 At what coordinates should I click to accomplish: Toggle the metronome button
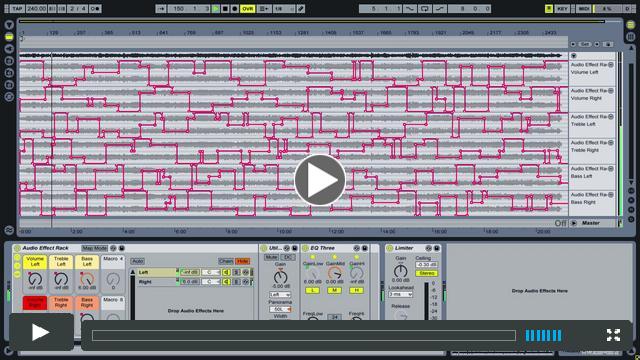click(x=95, y=9)
